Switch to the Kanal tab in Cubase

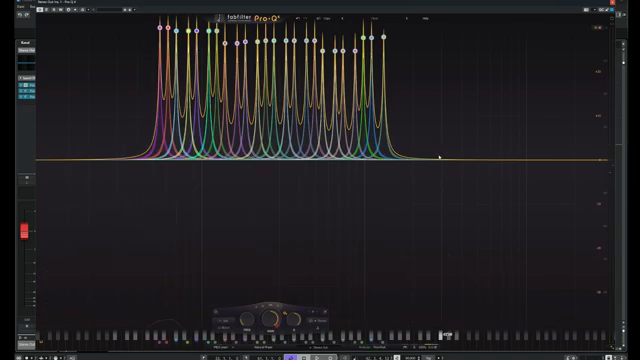coord(25,42)
